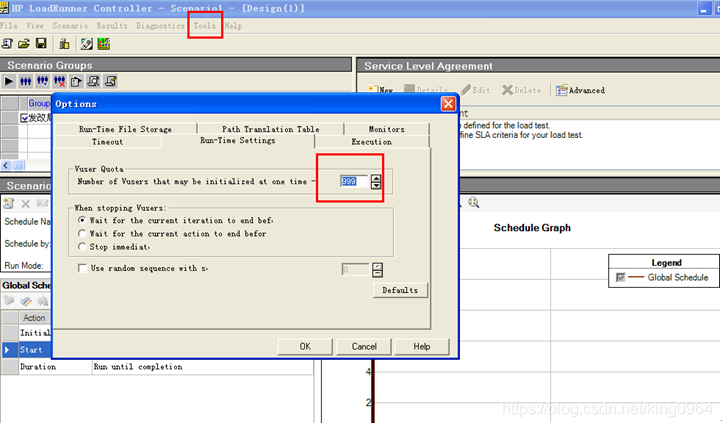The width and height of the screenshot is (722, 427).
Task: Open the Scenario menu
Action: point(70,26)
